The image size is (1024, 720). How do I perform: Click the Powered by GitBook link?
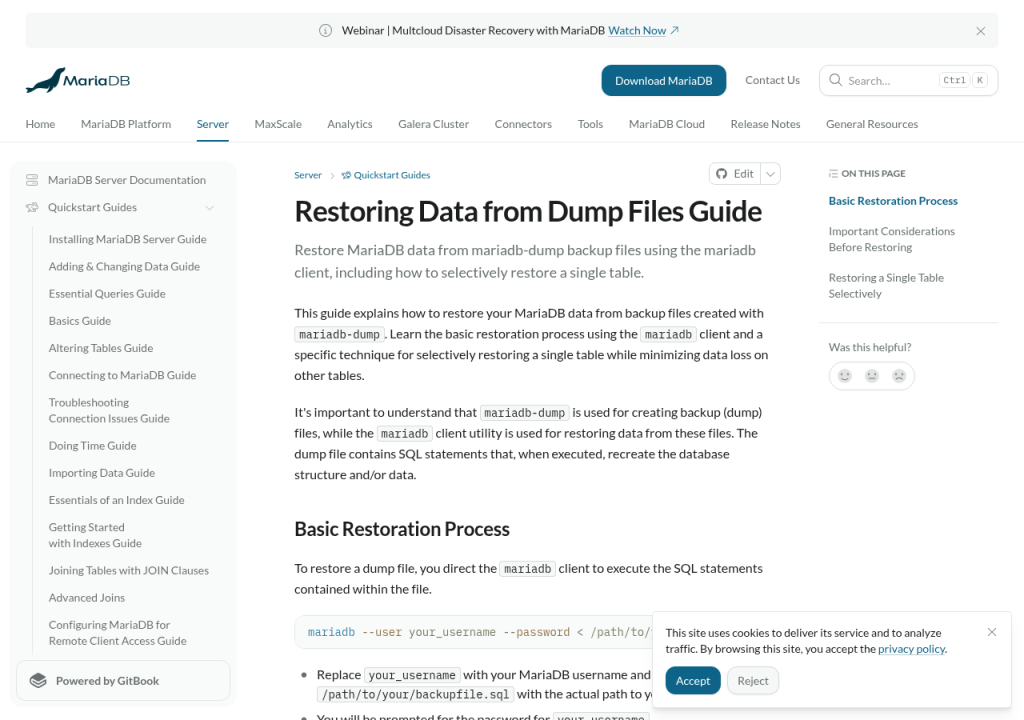pos(123,681)
